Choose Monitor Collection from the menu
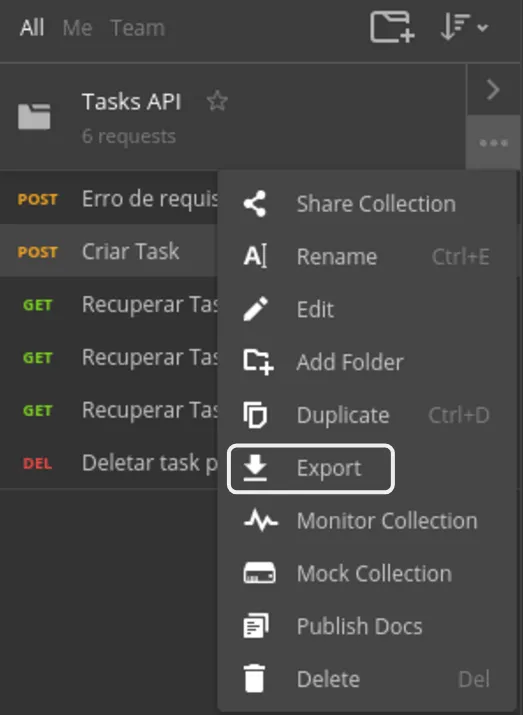This screenshot has height=715, width=523. click(367, 520)
